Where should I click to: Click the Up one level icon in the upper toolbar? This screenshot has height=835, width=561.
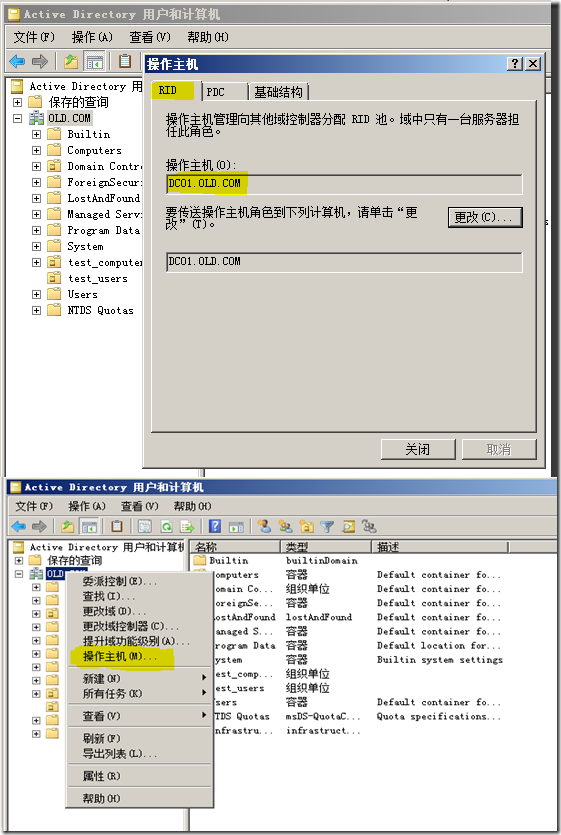71,61
